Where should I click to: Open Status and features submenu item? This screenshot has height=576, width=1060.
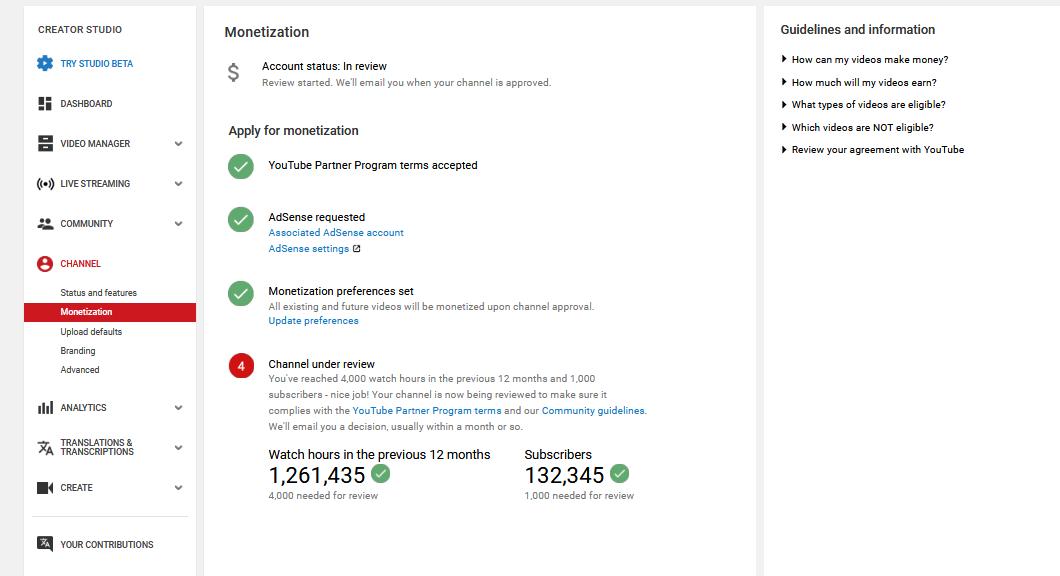[99, 293]
